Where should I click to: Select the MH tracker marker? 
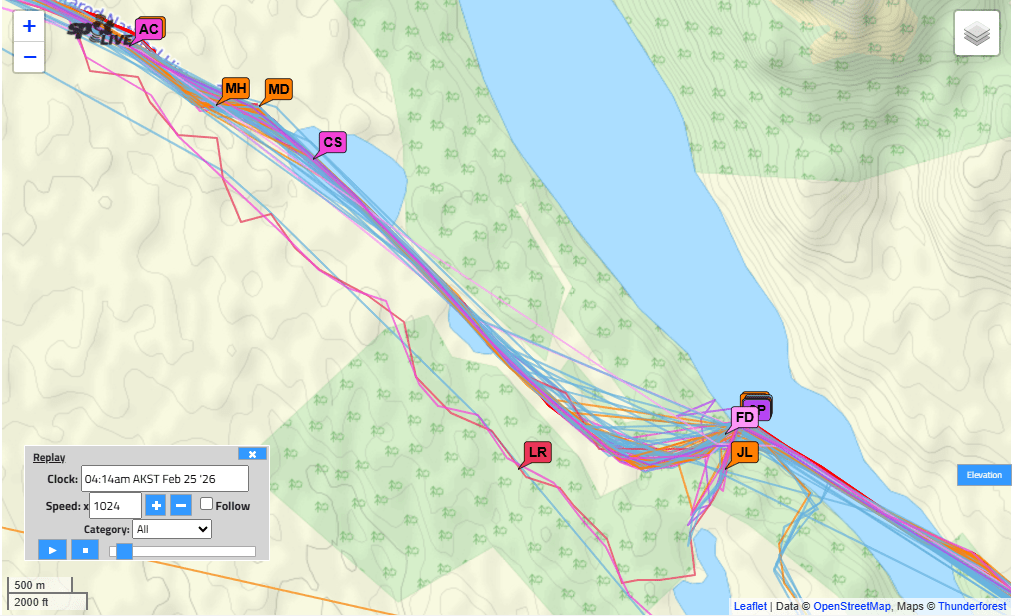tap(236, 89)
